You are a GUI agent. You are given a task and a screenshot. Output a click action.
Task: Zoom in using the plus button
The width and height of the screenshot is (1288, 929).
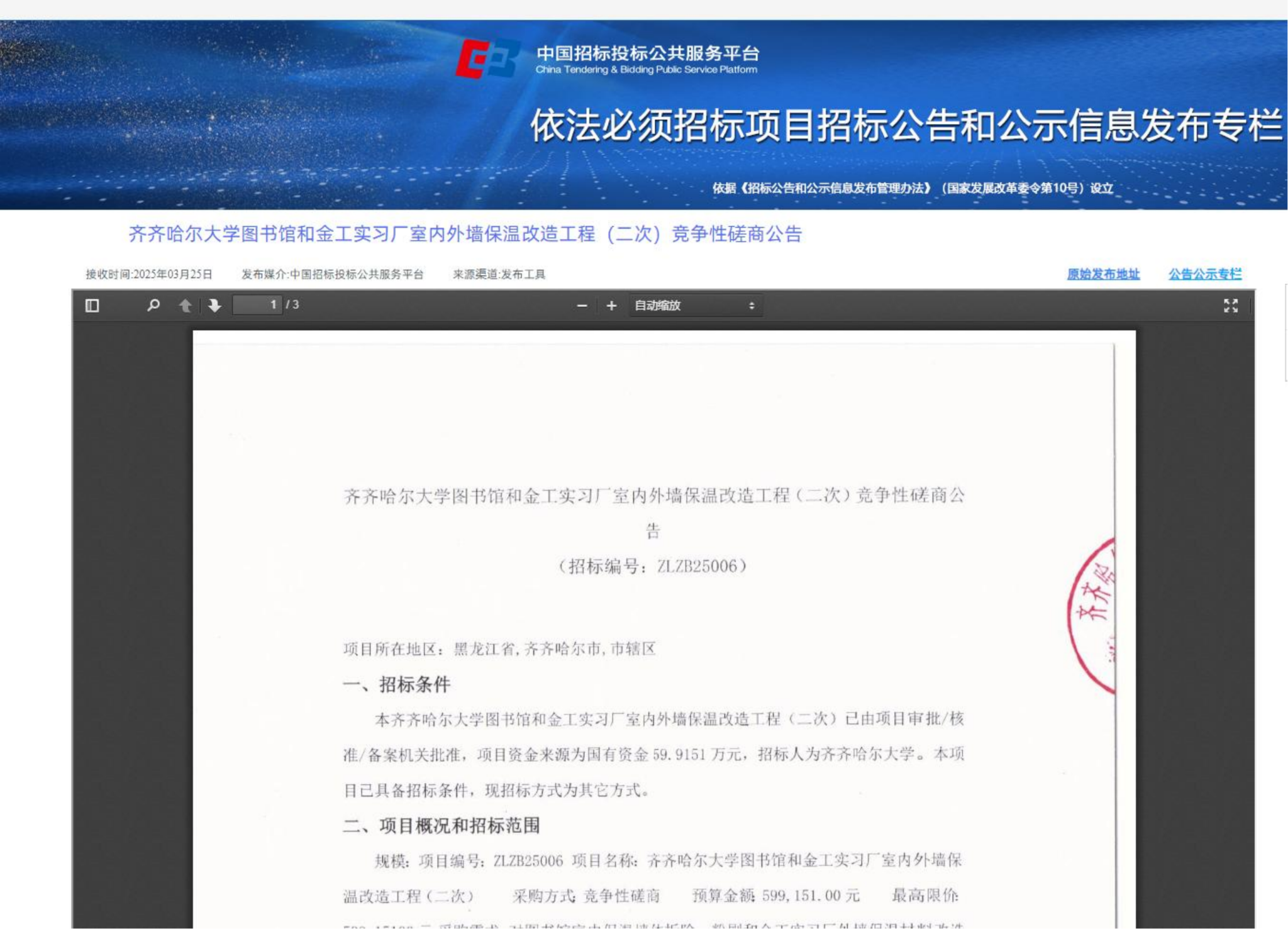[x=611, y=306]
